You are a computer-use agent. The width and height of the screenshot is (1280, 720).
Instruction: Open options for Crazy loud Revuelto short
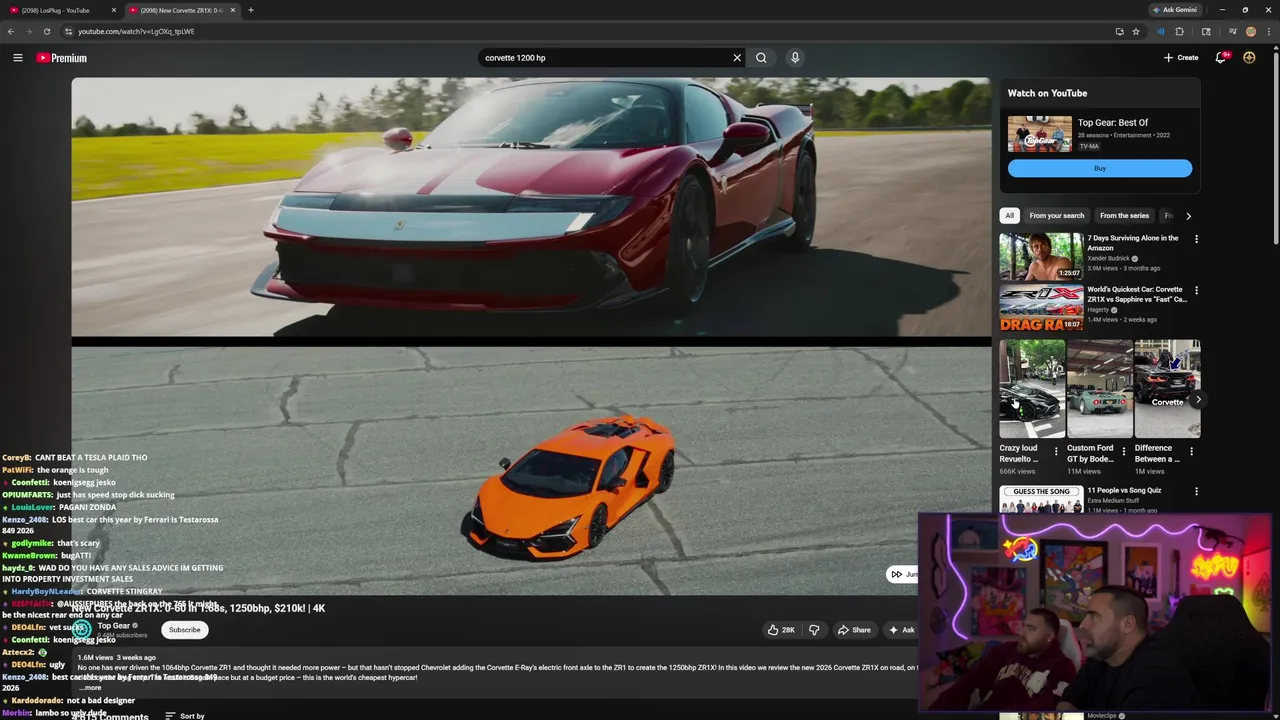1056,452
